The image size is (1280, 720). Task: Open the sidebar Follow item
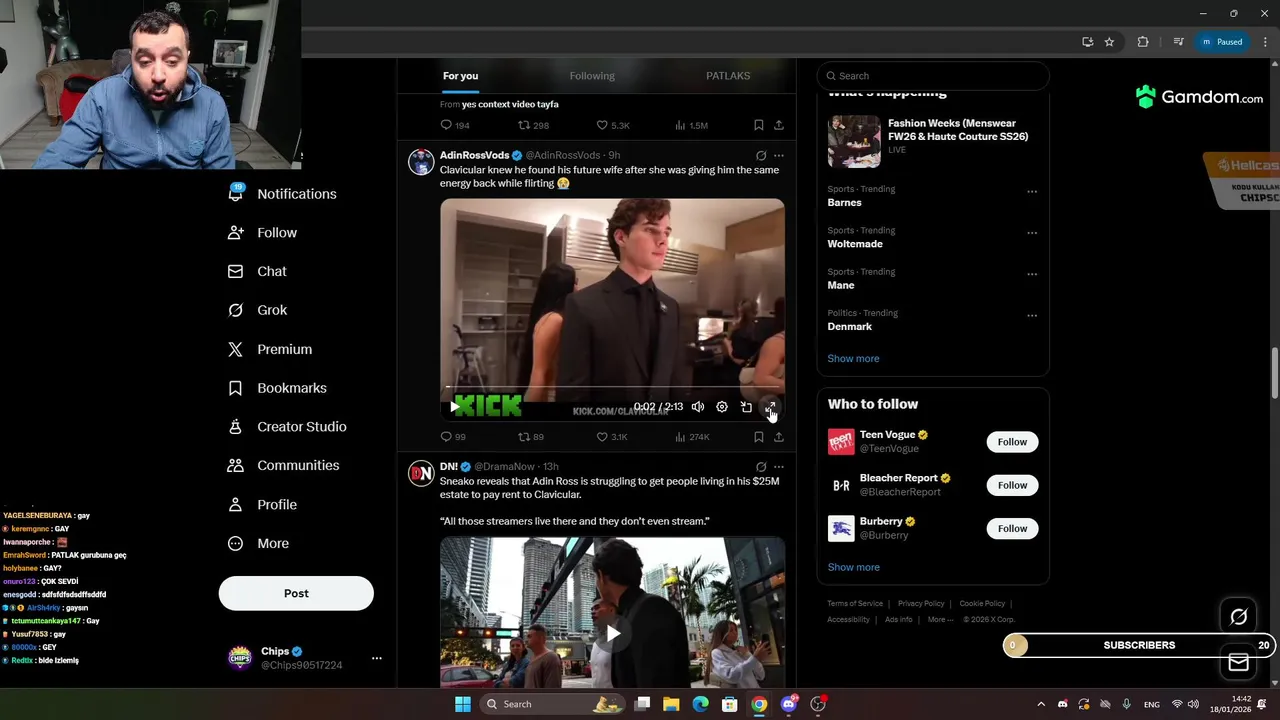262,233
